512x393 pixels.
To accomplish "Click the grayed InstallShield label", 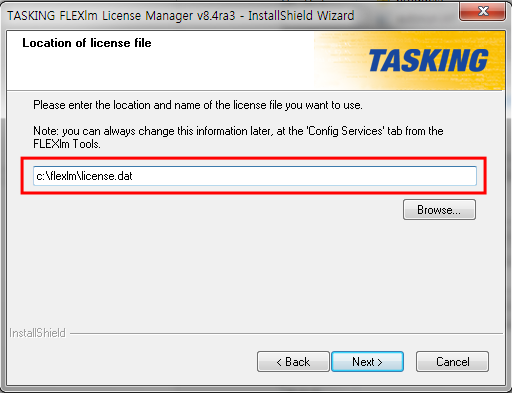I will click(x=37, y=333).
